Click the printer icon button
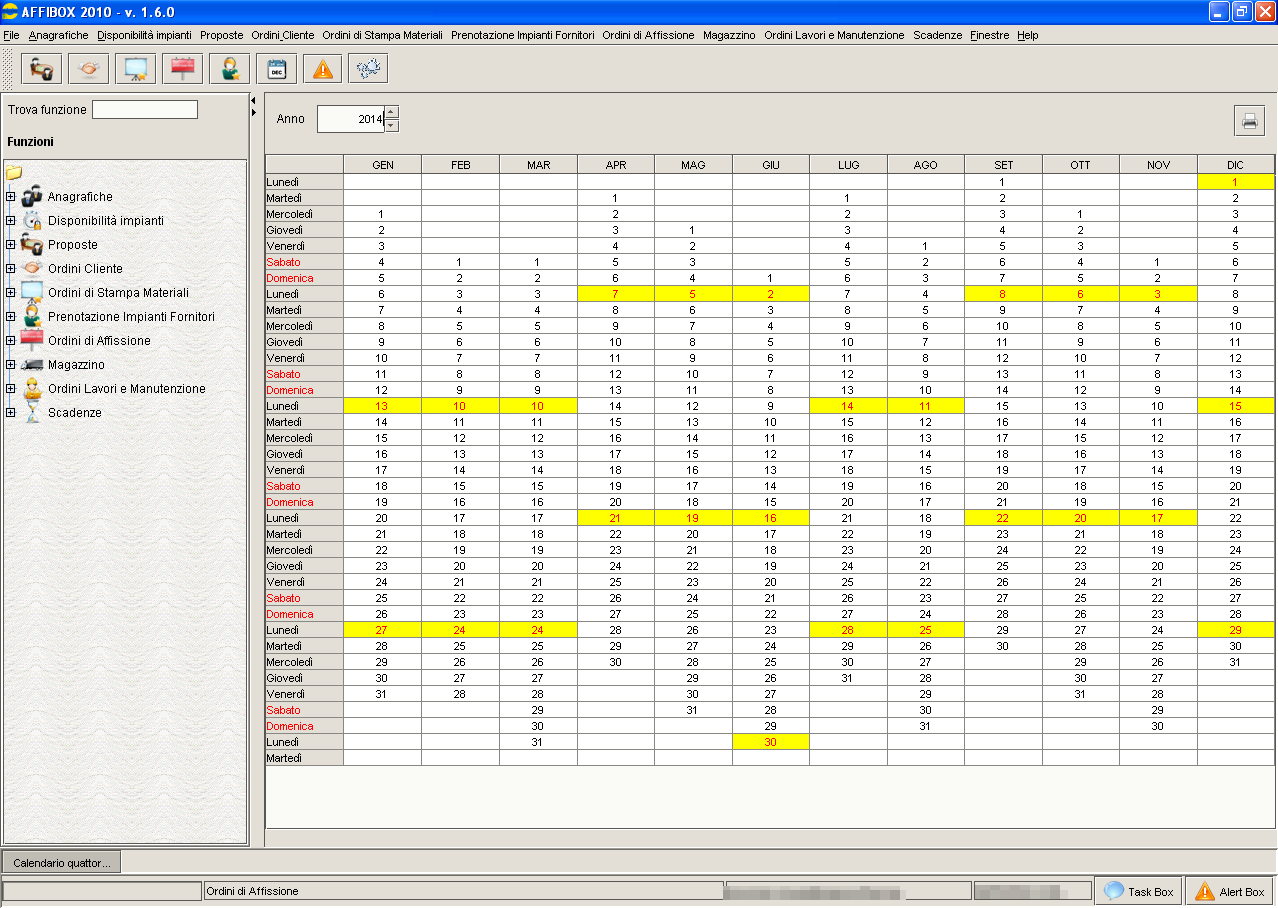1278x908 pixels. (1249, 121)
